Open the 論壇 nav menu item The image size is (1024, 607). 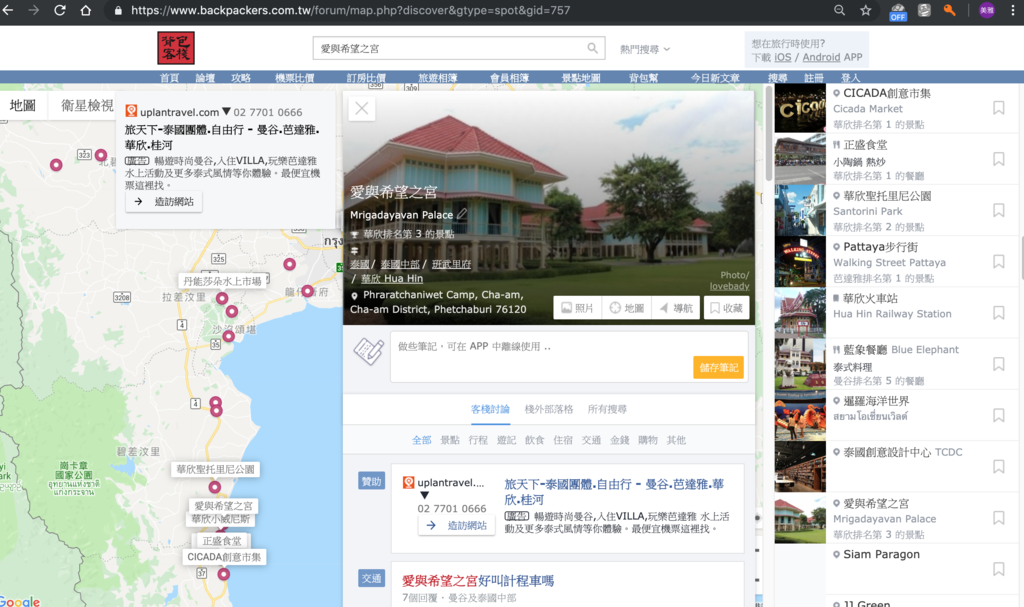(x=205, y=78)
